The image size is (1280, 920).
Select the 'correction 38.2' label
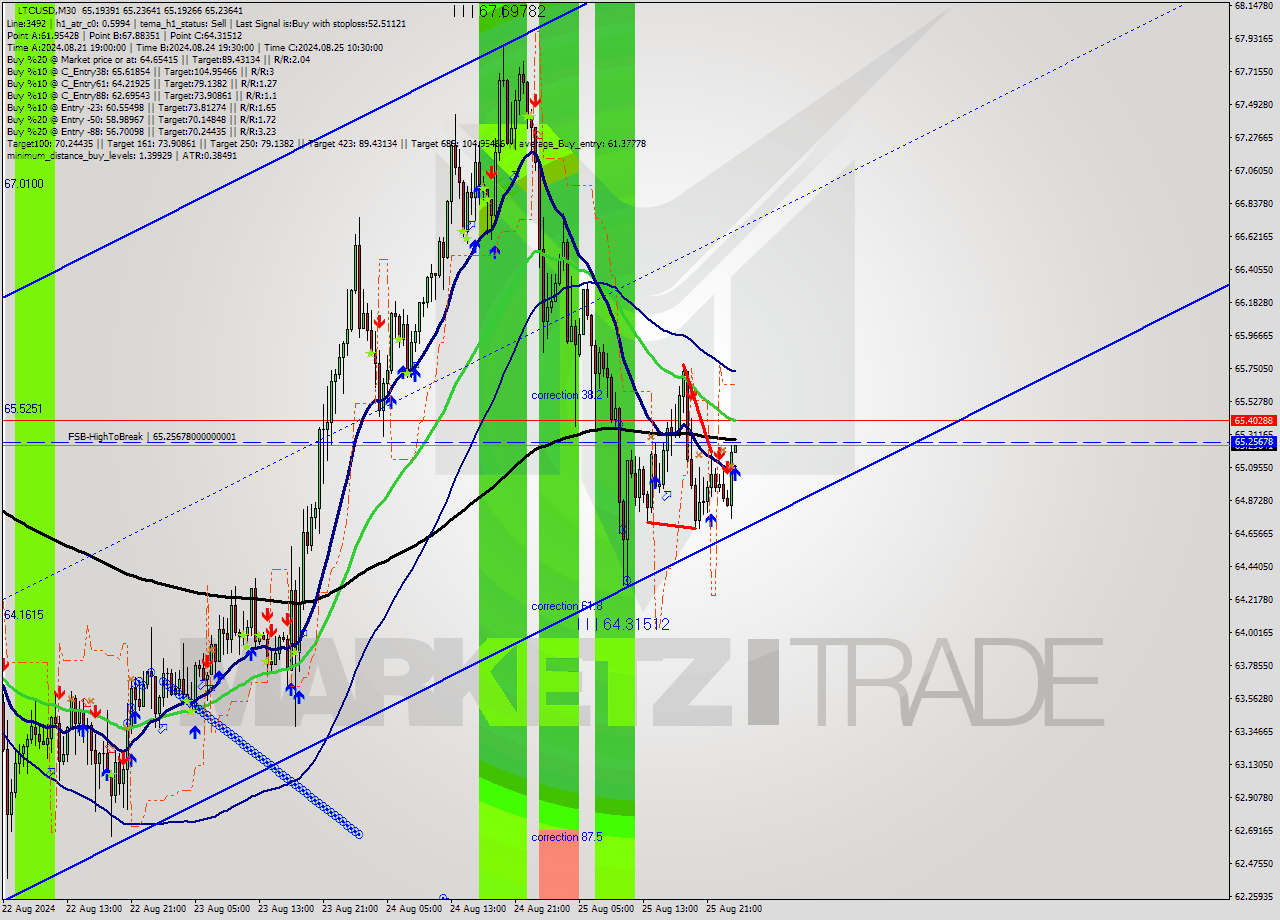coord(567,395)
